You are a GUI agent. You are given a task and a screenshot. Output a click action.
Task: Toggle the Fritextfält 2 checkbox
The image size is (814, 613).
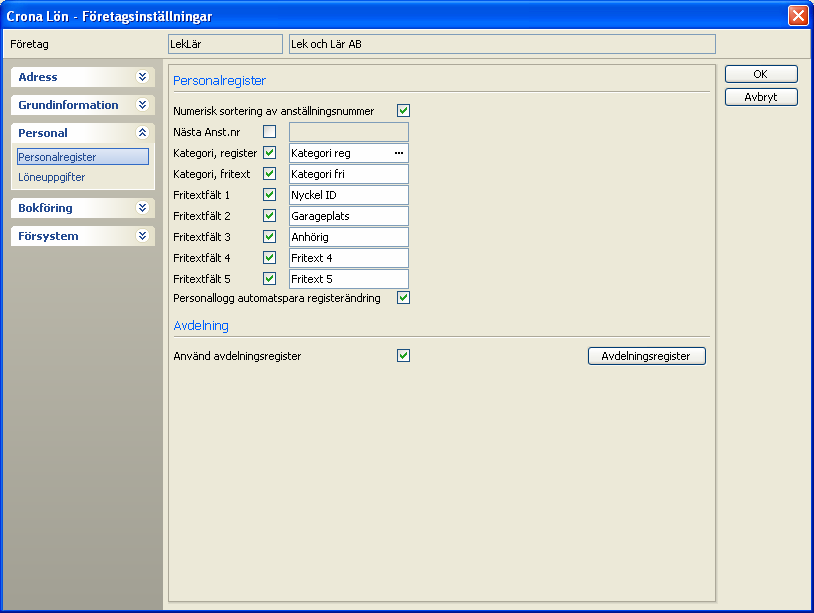269,215
